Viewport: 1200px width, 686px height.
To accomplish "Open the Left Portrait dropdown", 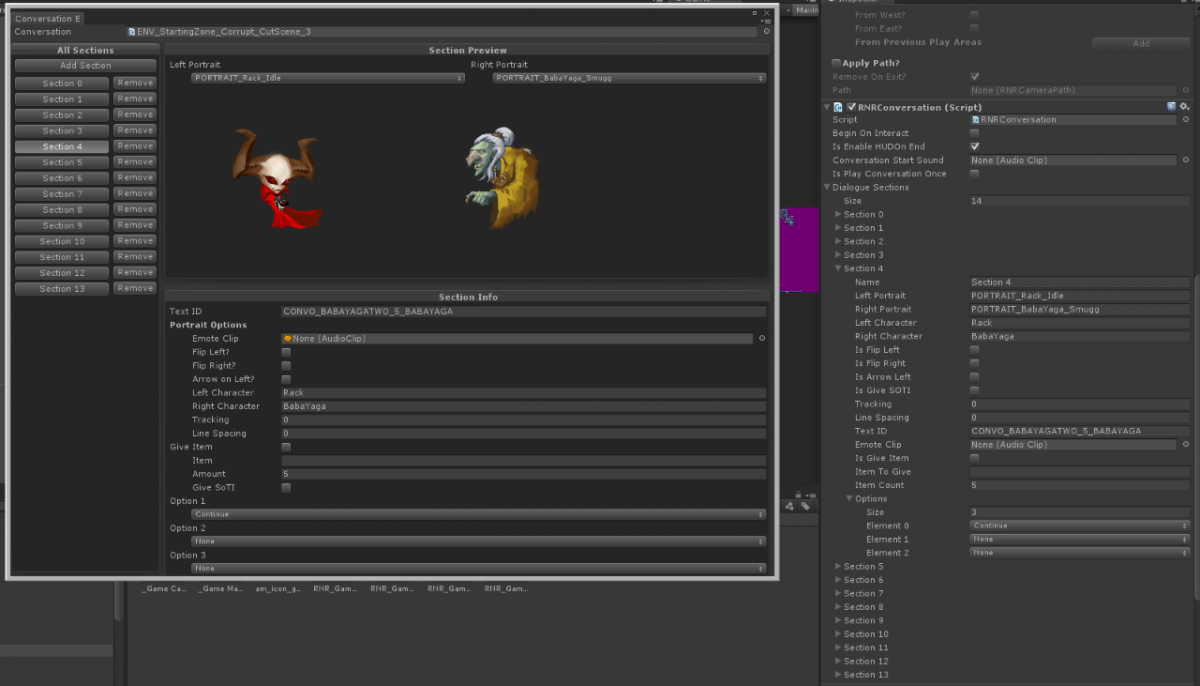I will [x=328, y=78].
